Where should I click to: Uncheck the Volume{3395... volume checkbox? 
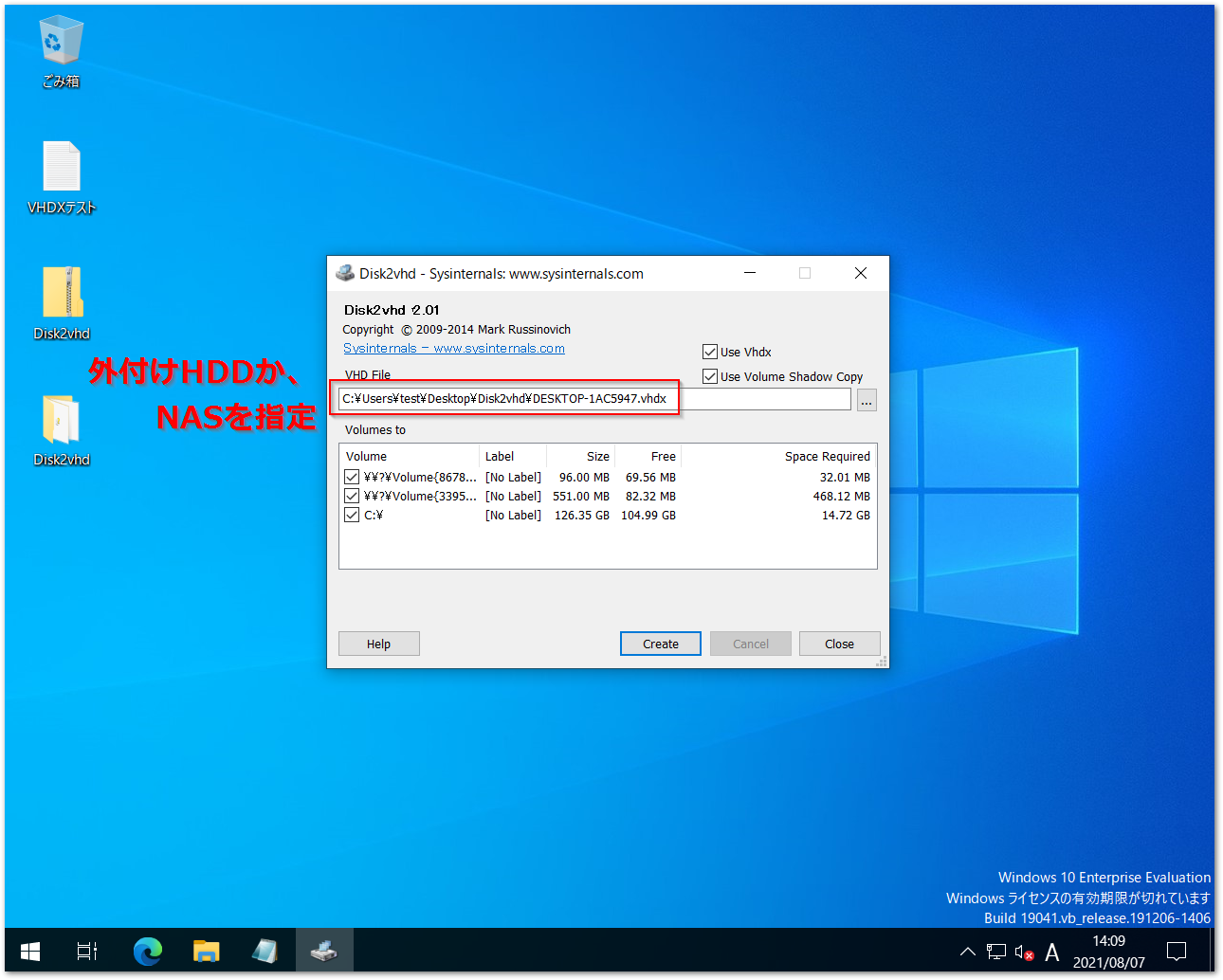pyautogui.click(x=352, y=496)
